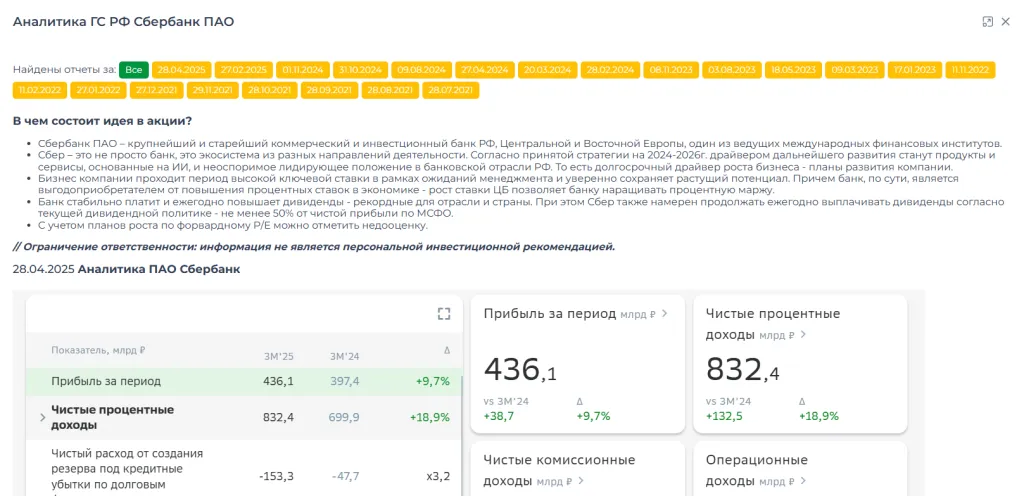Show the 28.10.2021 report
This screenshot has height=496, width=1024.
(x=270, y=90)
